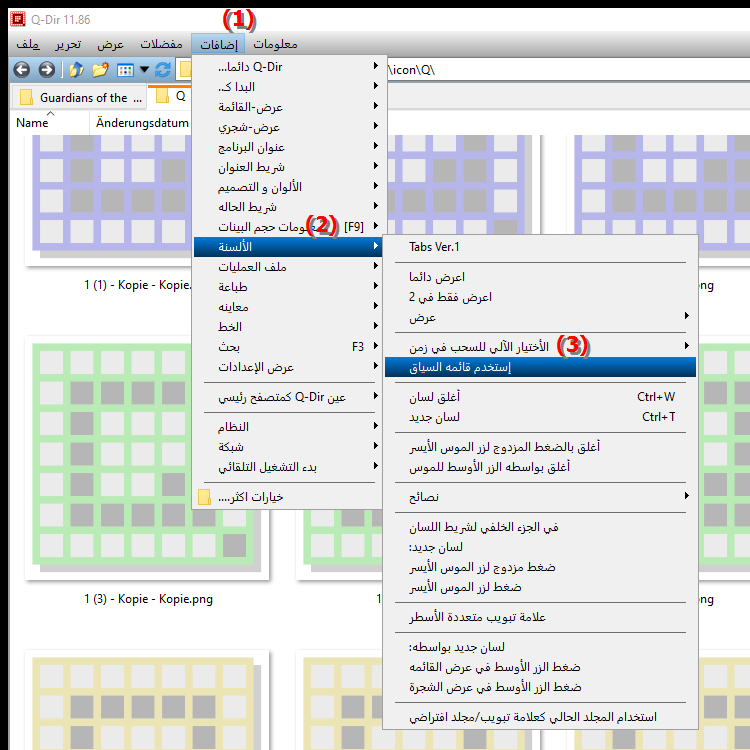Expand the عنوان البرنامج submenu
Screen dimensions: 750x750
pyautogui.click(x=287, y=147)
